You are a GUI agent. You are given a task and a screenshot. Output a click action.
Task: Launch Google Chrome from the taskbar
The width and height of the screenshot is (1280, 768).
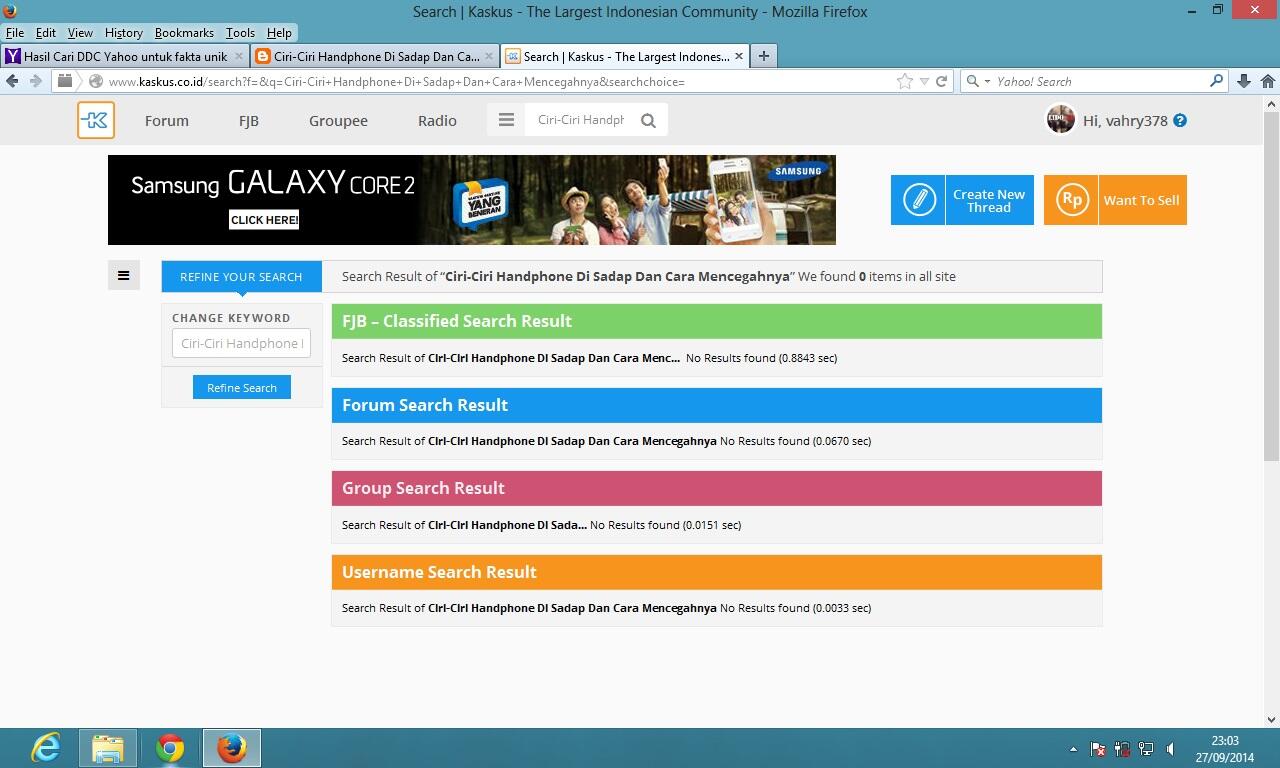coord(170,748)
